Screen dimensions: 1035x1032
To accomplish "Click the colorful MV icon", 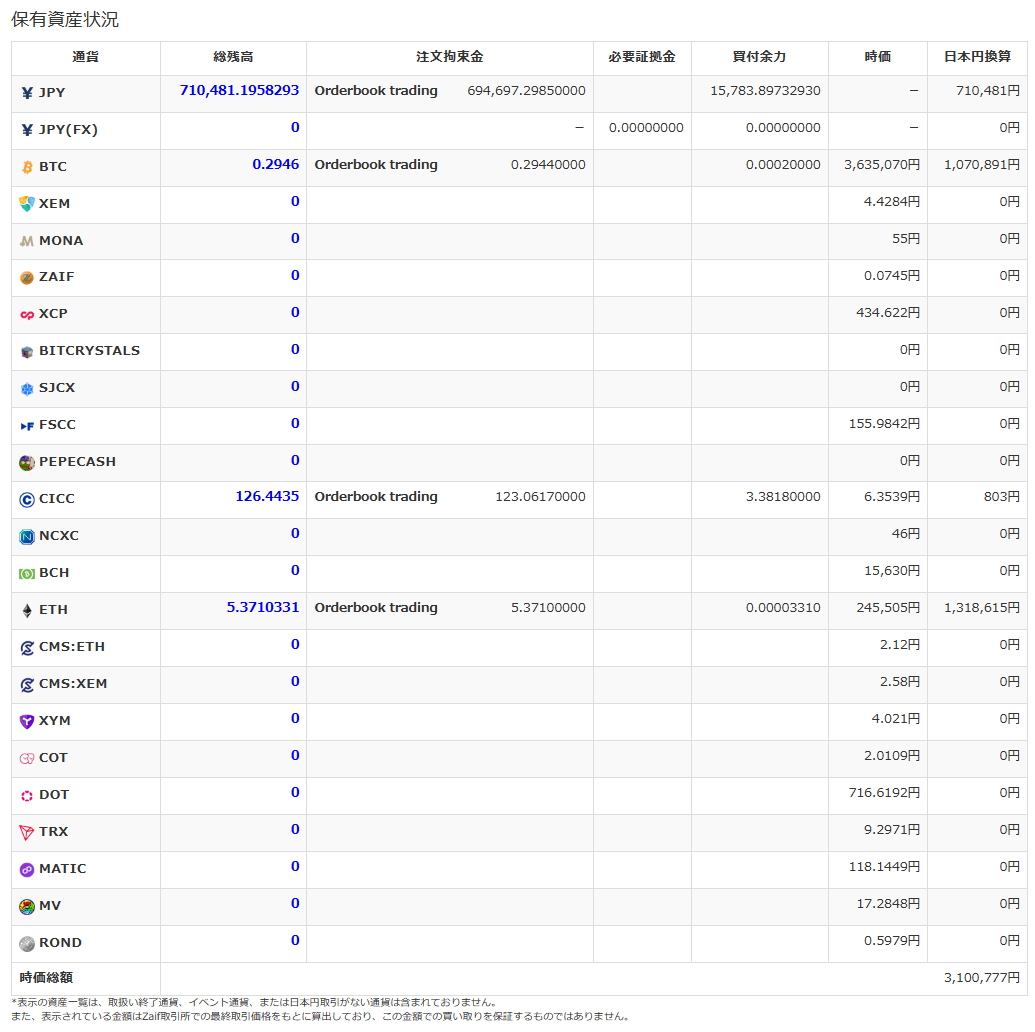I will [27, 907].
